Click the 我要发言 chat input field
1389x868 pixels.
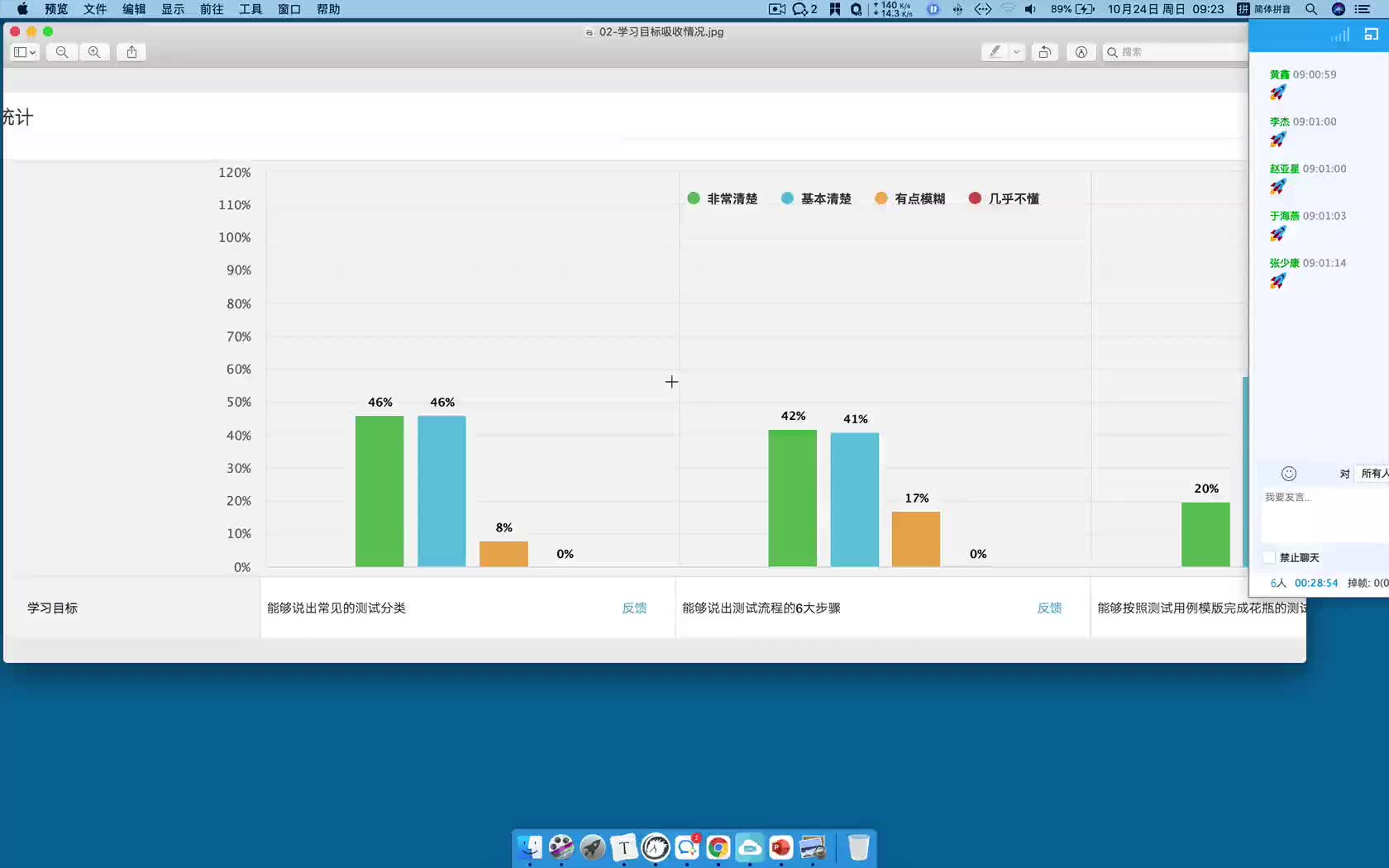1325,514
